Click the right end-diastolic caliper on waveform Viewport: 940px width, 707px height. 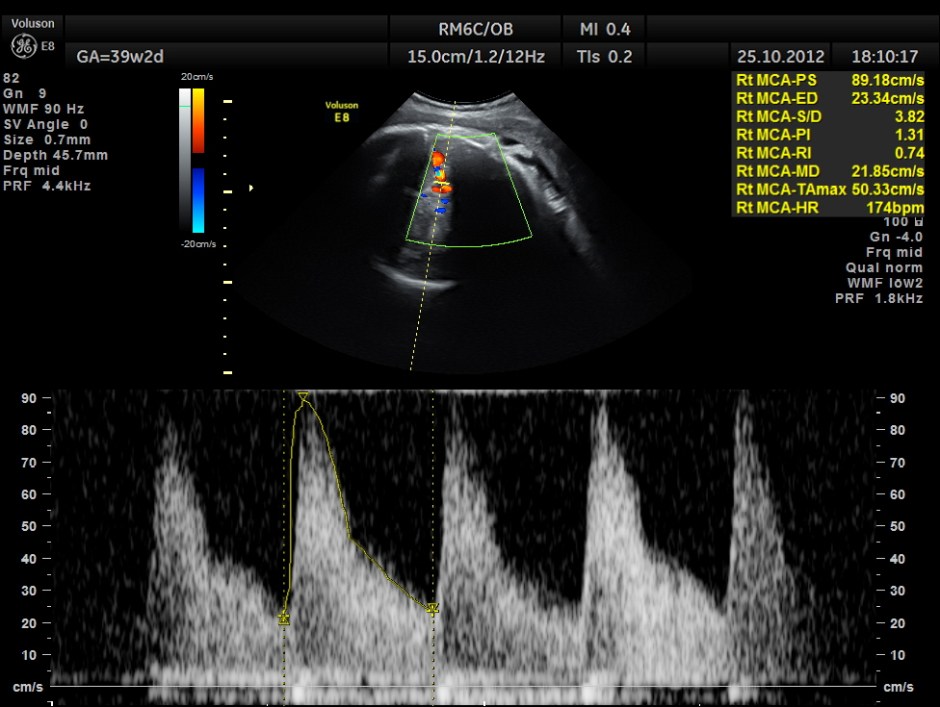point(432,608)
